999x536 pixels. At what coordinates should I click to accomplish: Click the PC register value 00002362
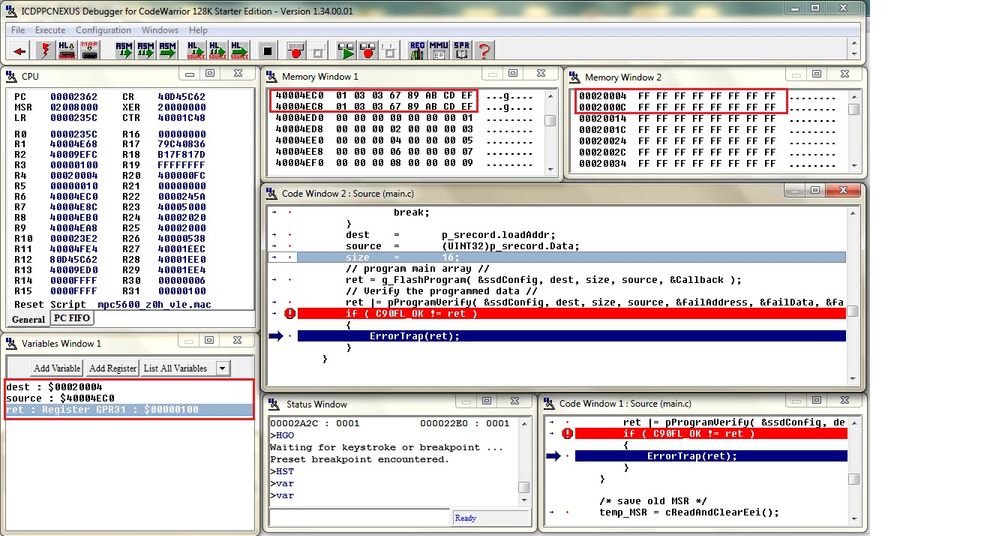[74, 97]
